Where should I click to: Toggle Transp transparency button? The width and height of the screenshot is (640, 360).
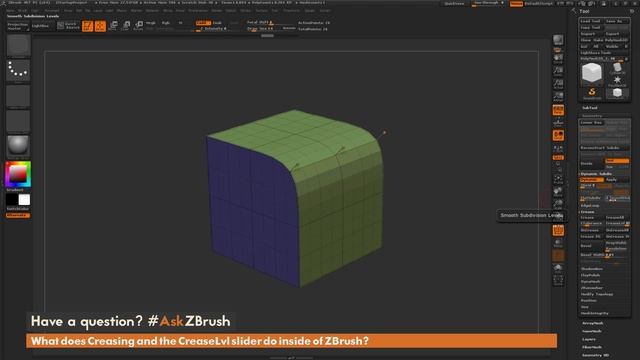tap(558, 243)
